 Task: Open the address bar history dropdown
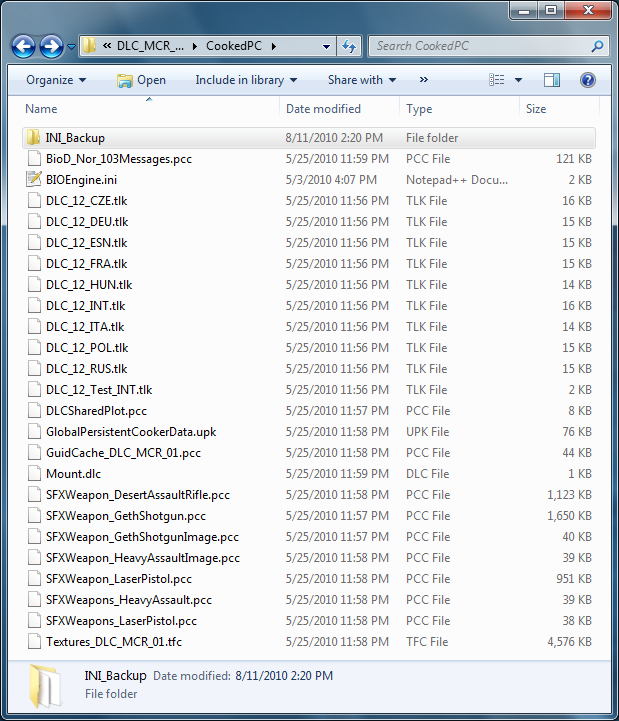coord(327,46)
